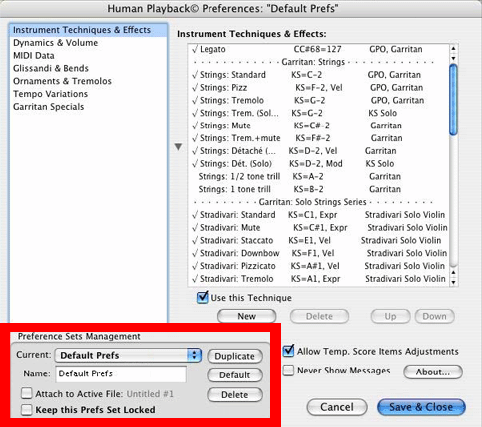The height and width of the screenshot is (427, 482).
Task: Toggle Use this Technique checkbox
Action: 203,297
